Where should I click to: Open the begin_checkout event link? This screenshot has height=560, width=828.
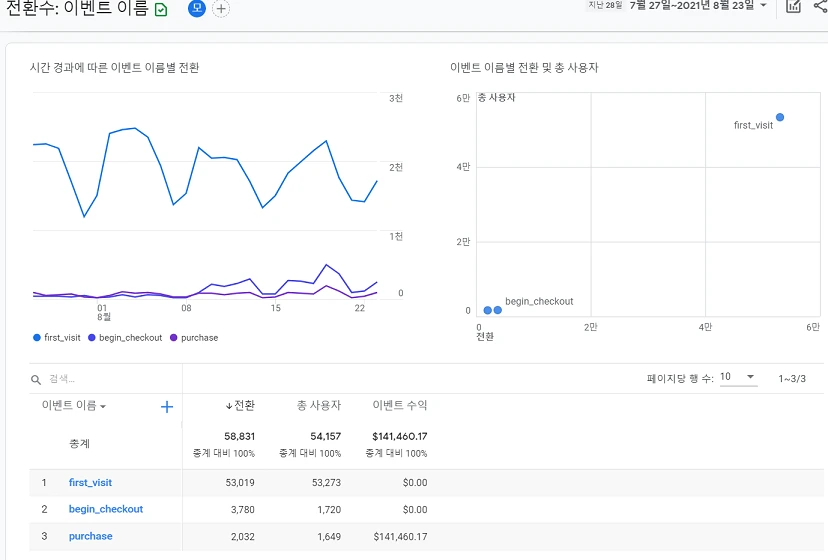[106, 509]
